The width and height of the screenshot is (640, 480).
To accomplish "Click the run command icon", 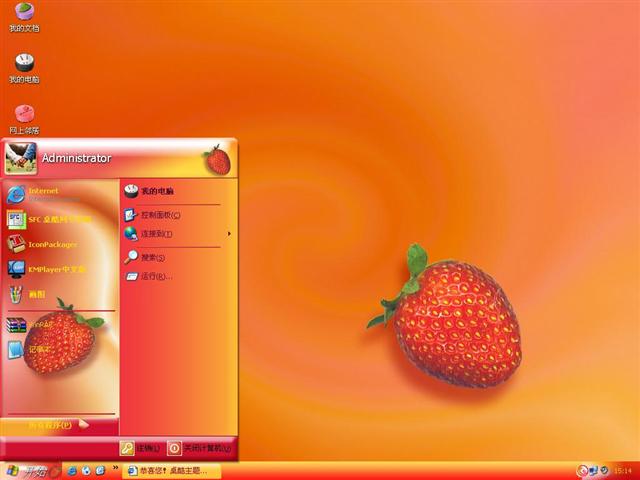I will (x=131, y=276).
